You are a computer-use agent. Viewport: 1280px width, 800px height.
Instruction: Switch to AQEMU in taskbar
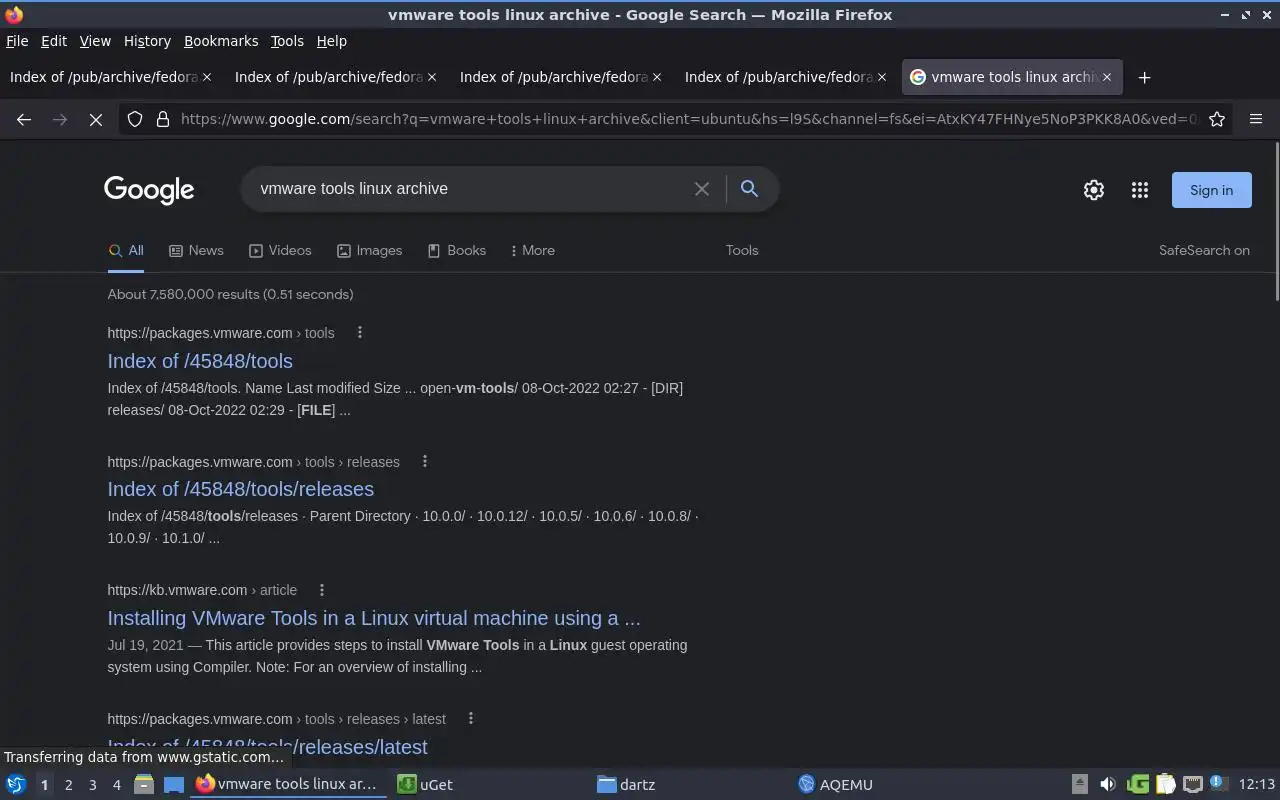[892, 785]
